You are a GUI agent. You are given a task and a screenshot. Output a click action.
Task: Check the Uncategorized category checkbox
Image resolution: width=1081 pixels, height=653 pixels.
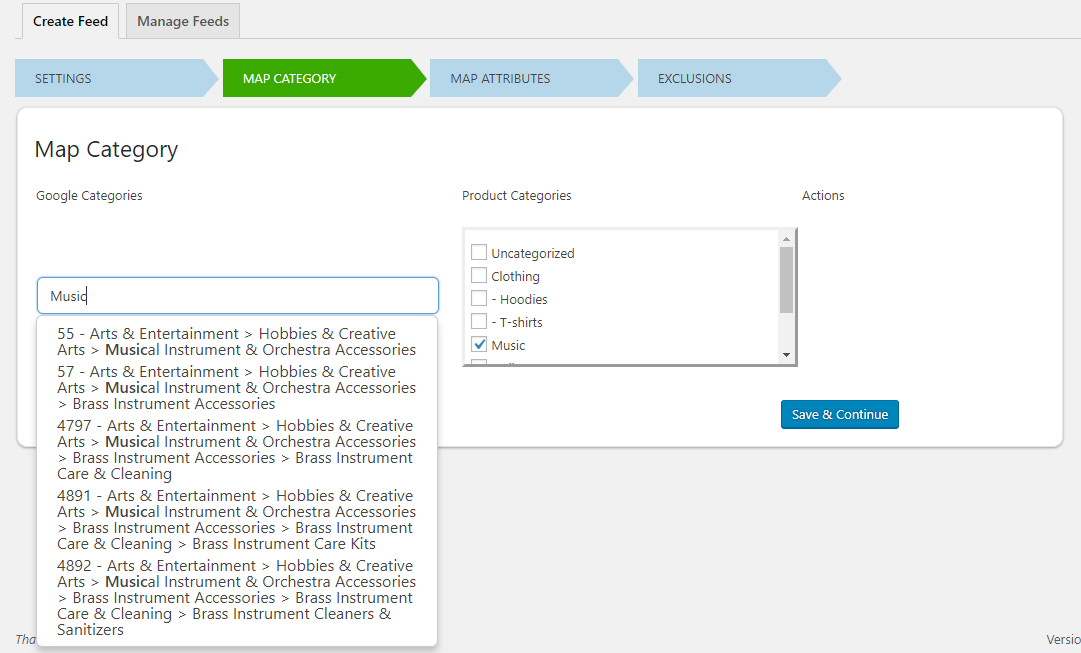click(x=478, y=252)
